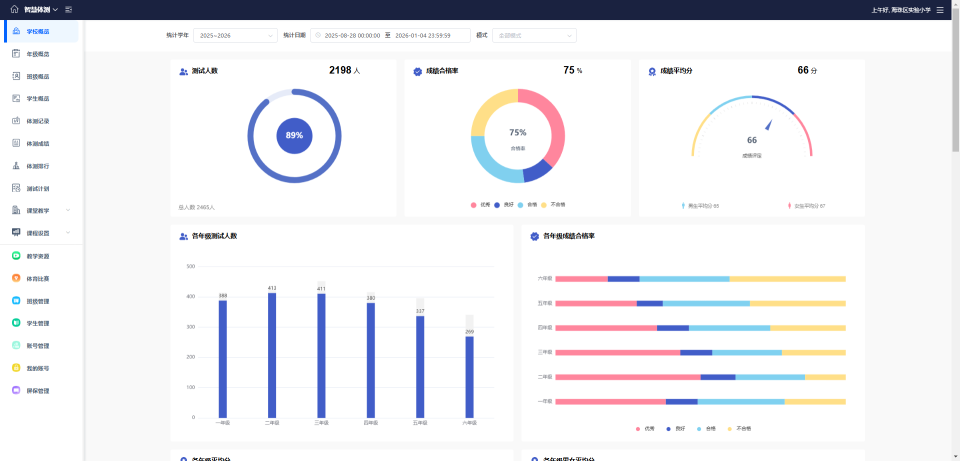Collapse sidebar using the menu fold icon
The image size is (960, 461).
tap(69, 10)
